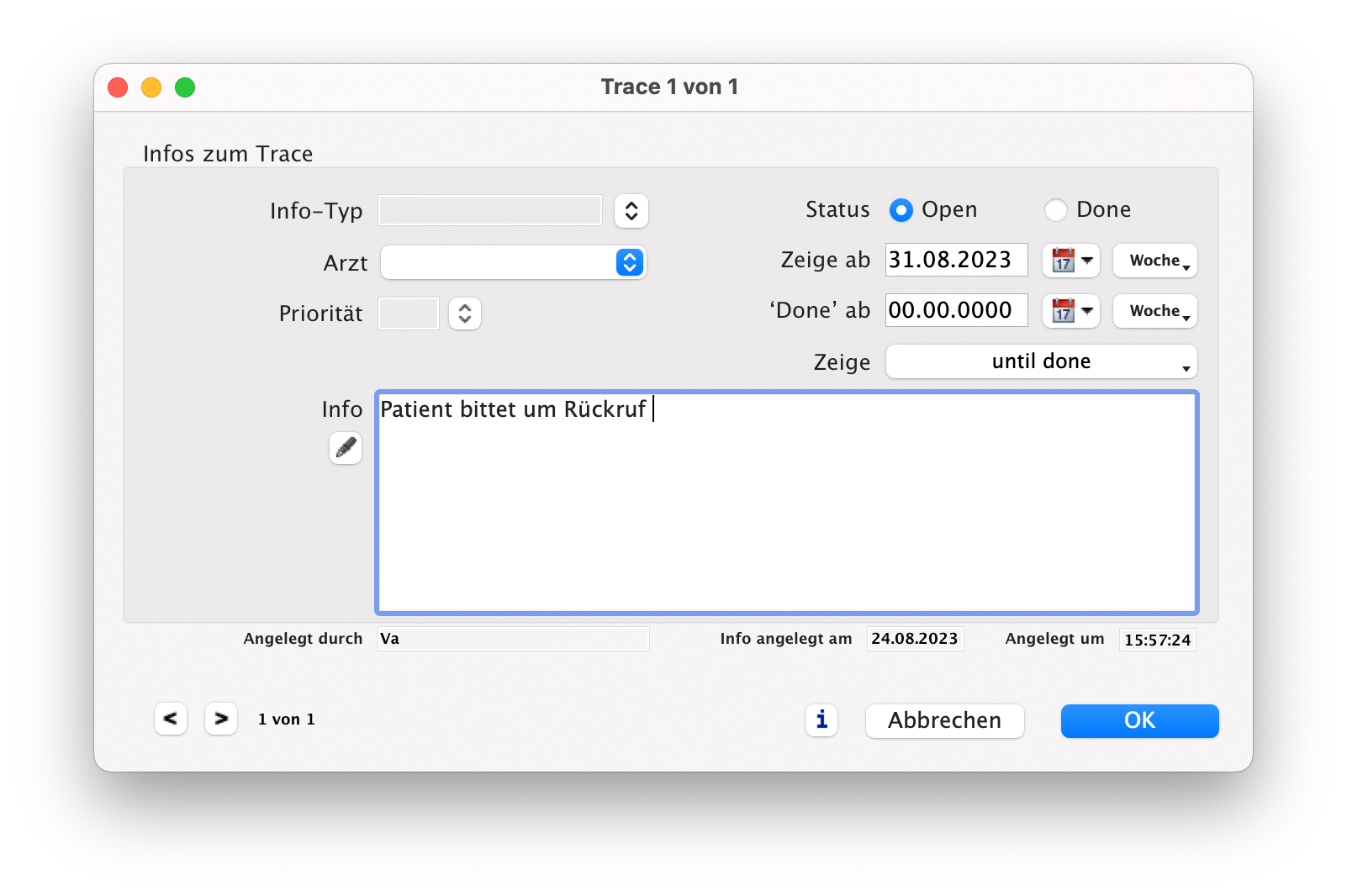Open calendar picker for Zeige ab date
1347x896 pixels.
pos(1070,261)
